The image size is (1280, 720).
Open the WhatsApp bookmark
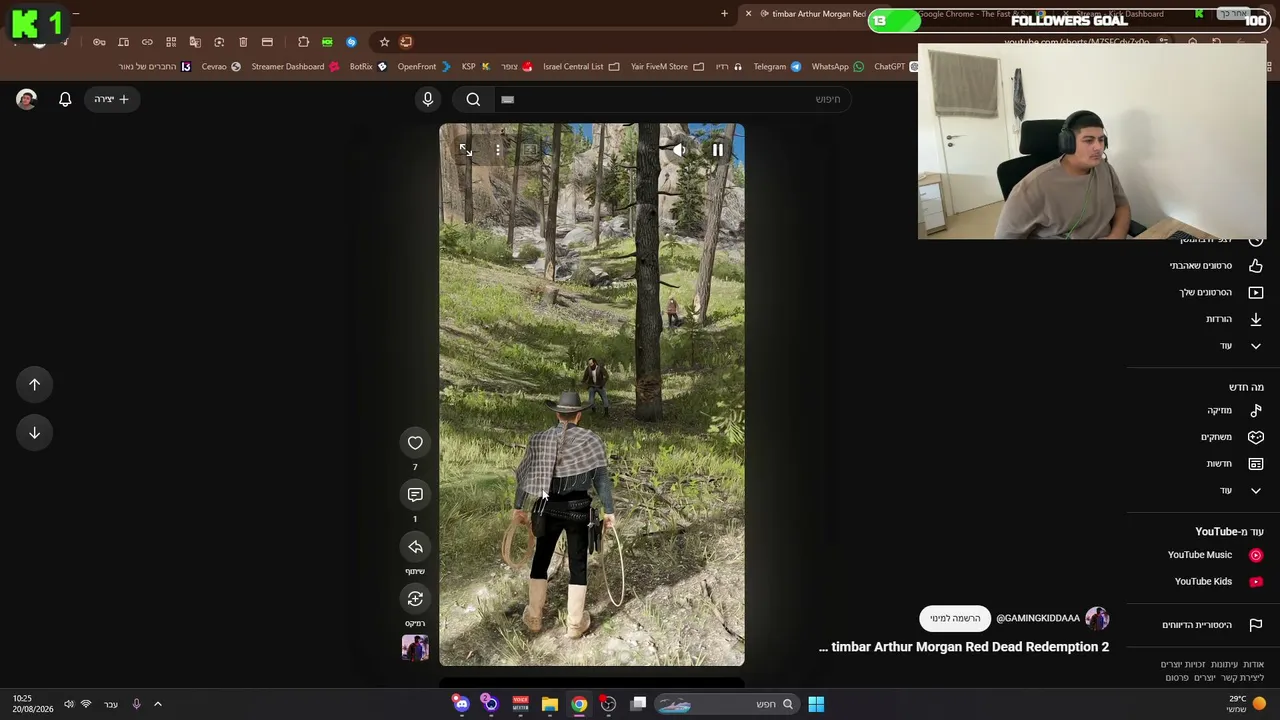coord(837,67)
